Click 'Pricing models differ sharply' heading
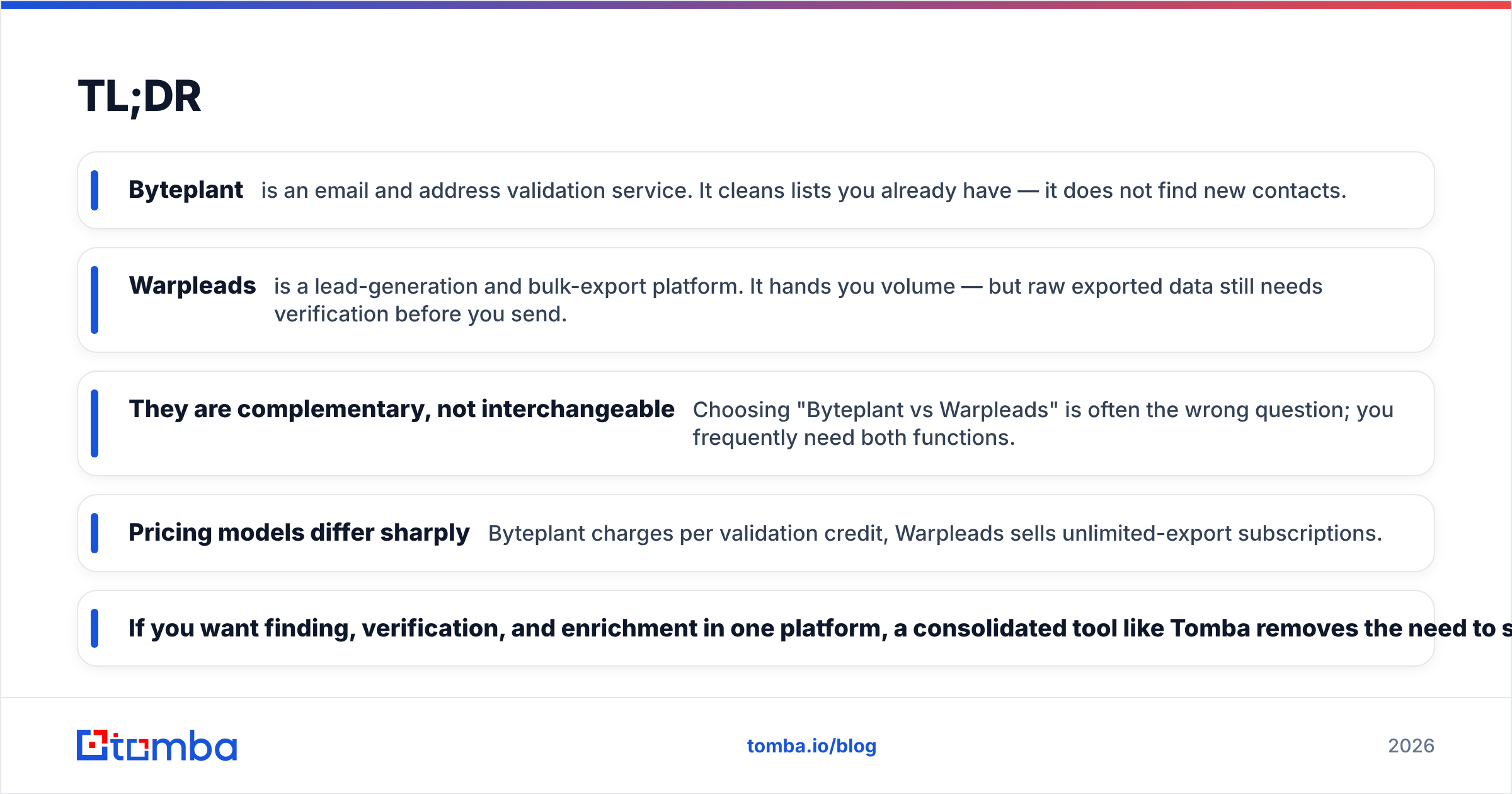 click(299, 532)
